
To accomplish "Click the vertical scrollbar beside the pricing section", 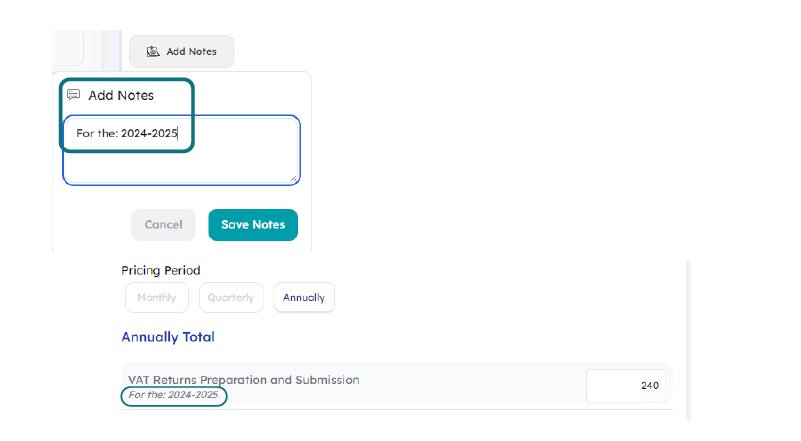I will pyautogui.click(x=688, y=340).
